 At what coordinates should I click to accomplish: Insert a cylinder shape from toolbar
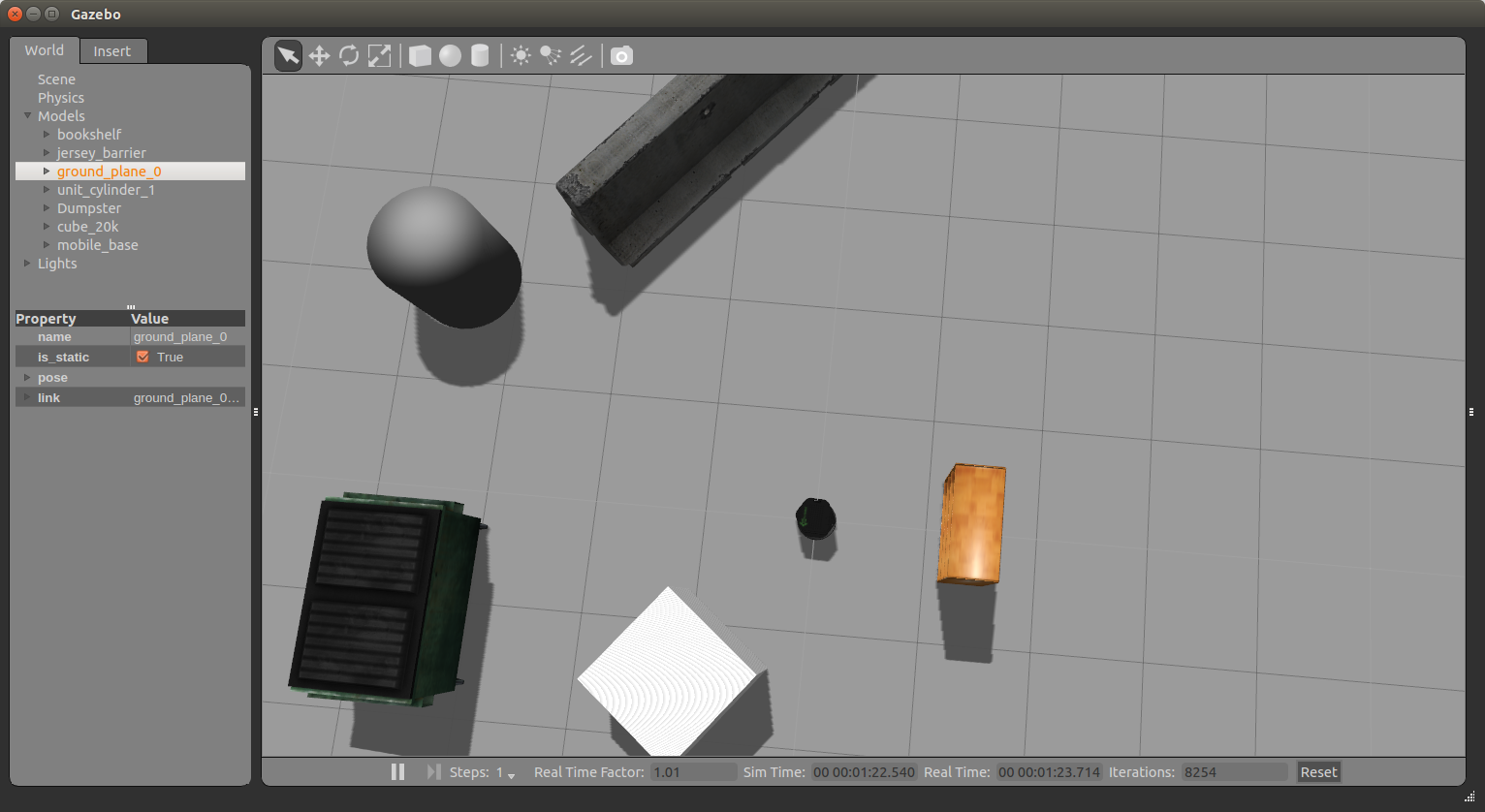coord(480,56)
